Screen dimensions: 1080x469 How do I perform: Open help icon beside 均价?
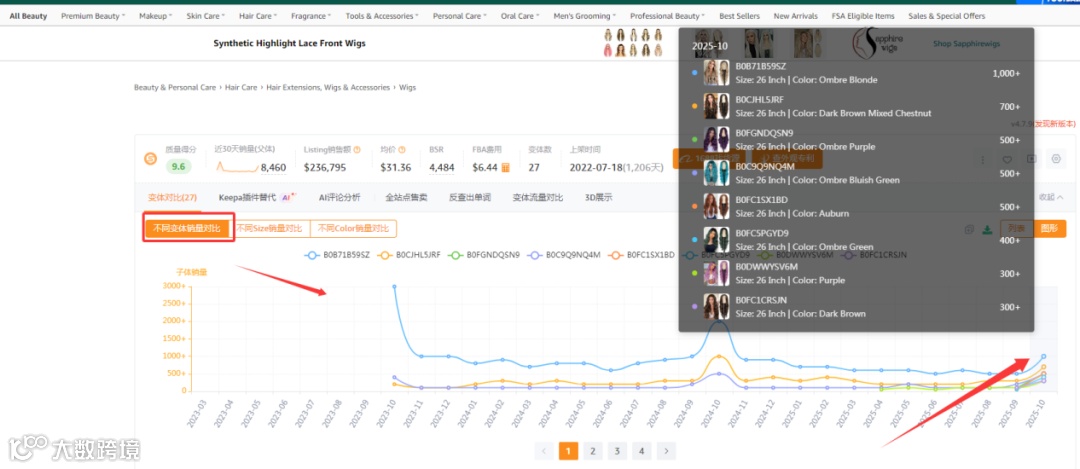pos(402,149)
